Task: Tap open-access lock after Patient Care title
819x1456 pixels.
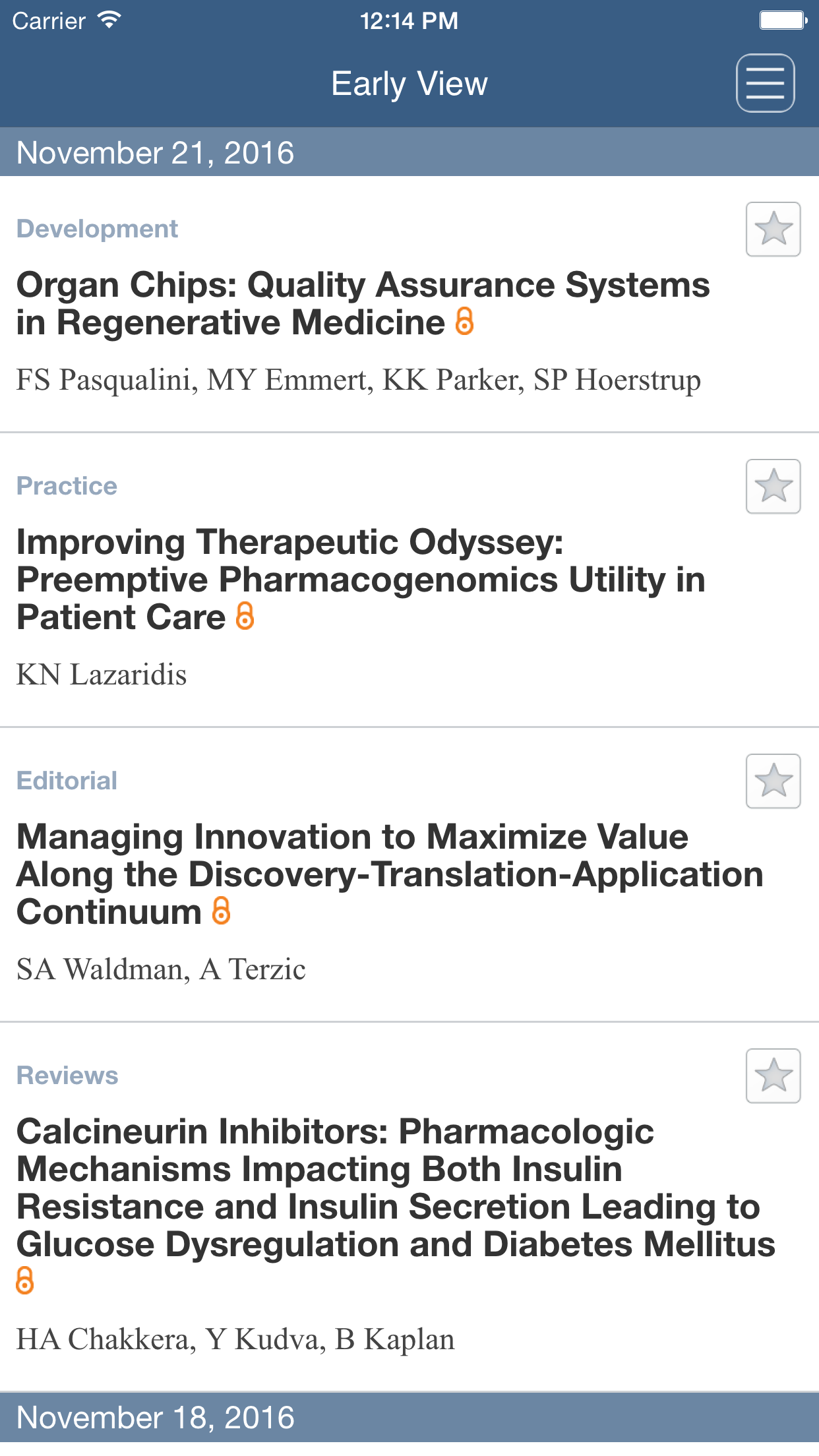Action: pos(245,617)
